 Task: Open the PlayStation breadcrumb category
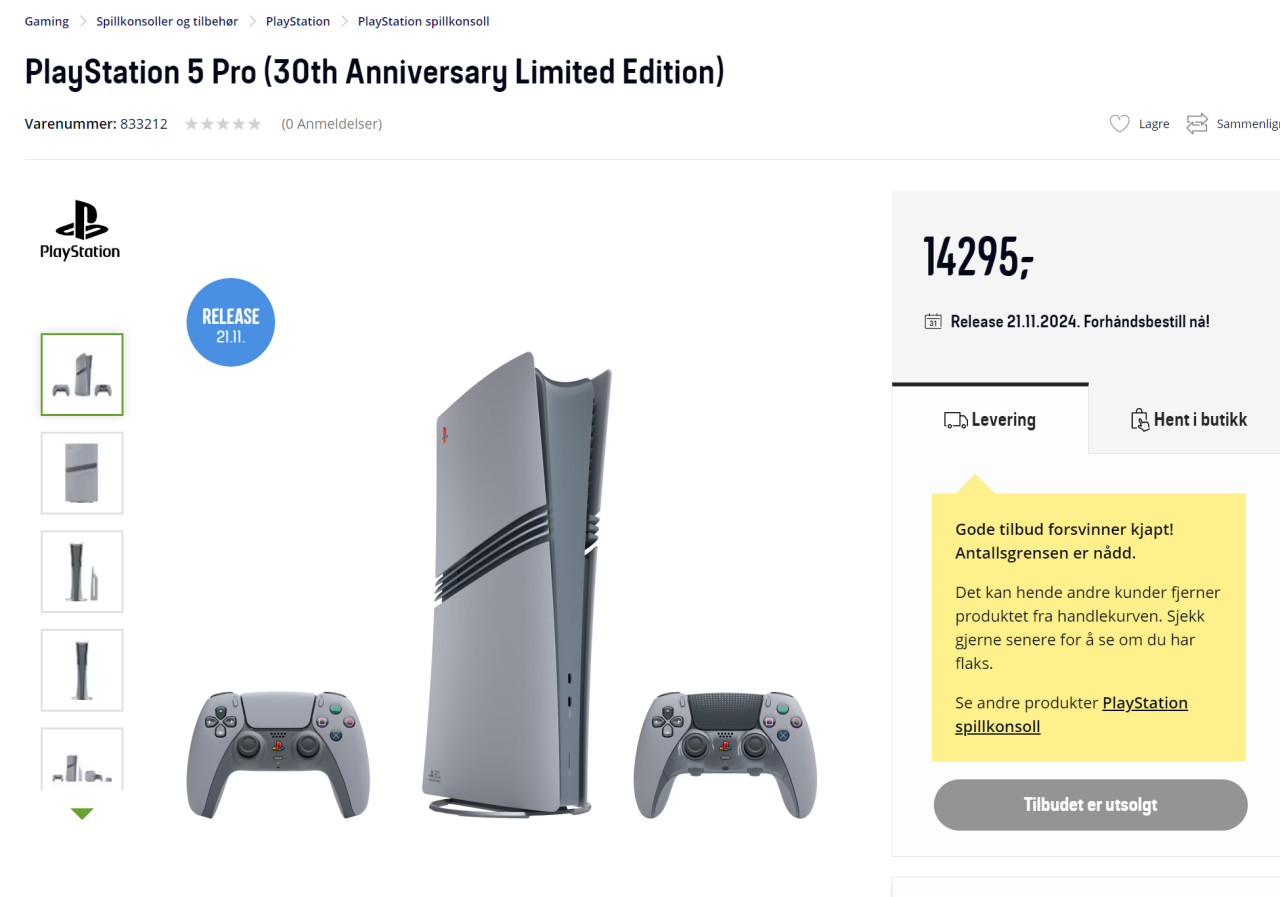click(298, 21)
